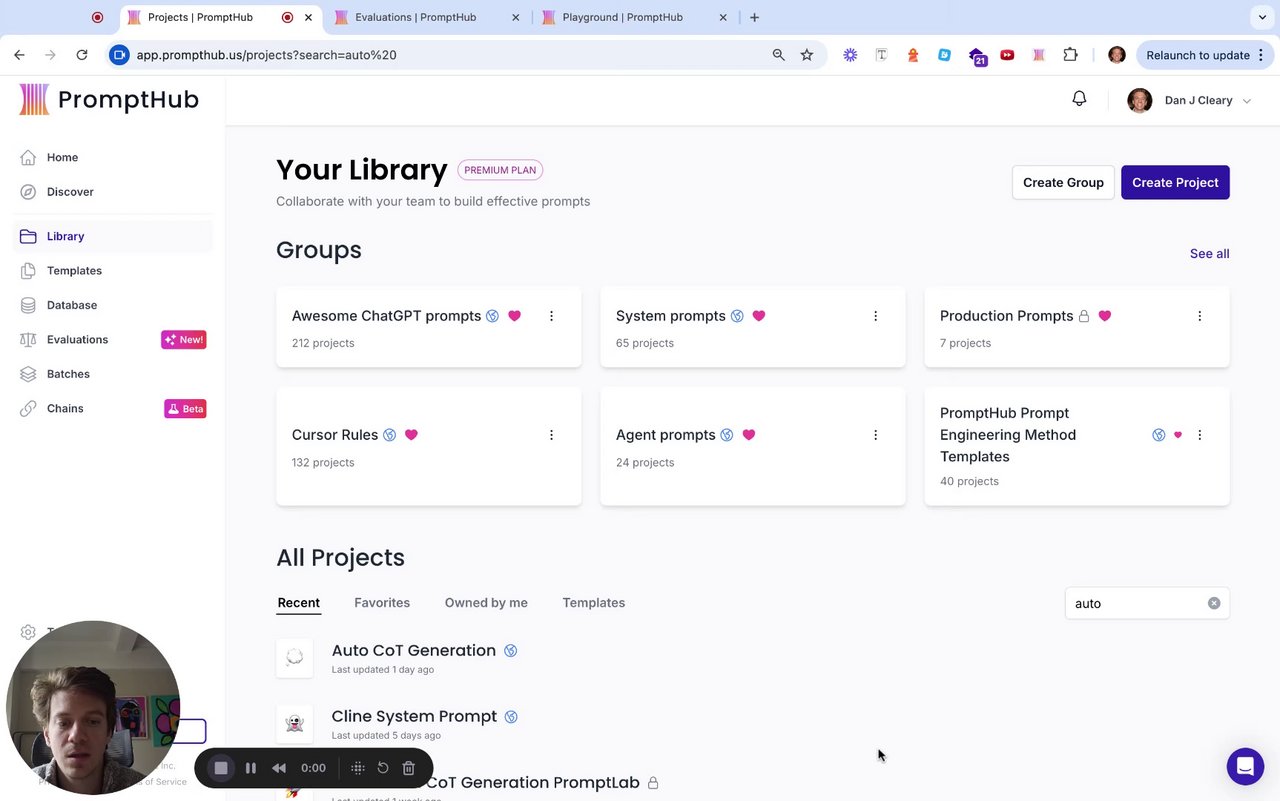Open options menu for Prompt Engineering Method Templates
Screen dimensions: 1280x801
(x=1200, y=435)
